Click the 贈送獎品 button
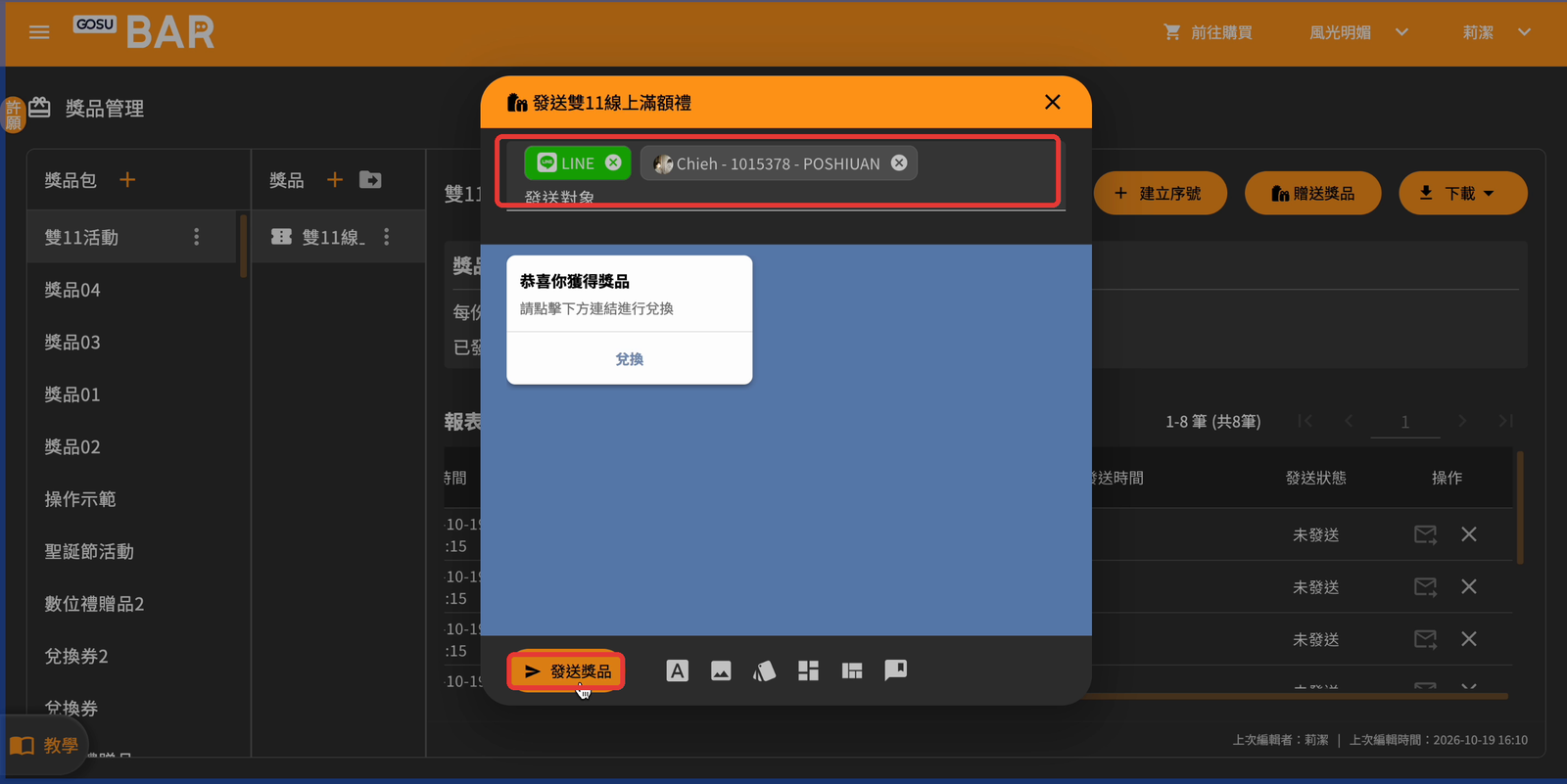This screenshot has width=1567, height=784. [1312, 193]
